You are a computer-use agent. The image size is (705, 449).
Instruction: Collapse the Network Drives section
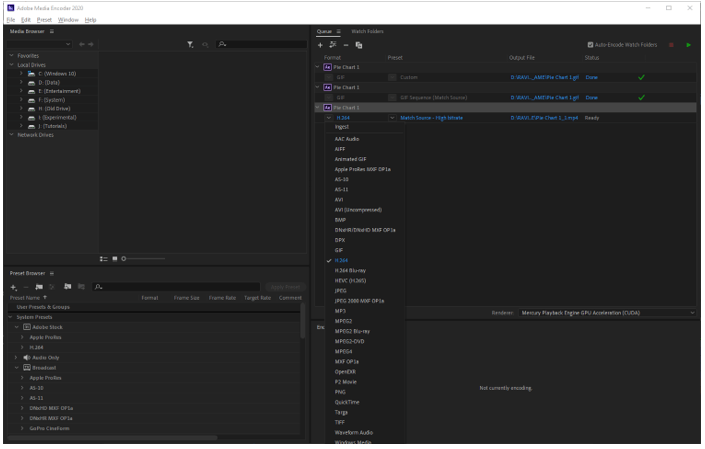point(12,135)
